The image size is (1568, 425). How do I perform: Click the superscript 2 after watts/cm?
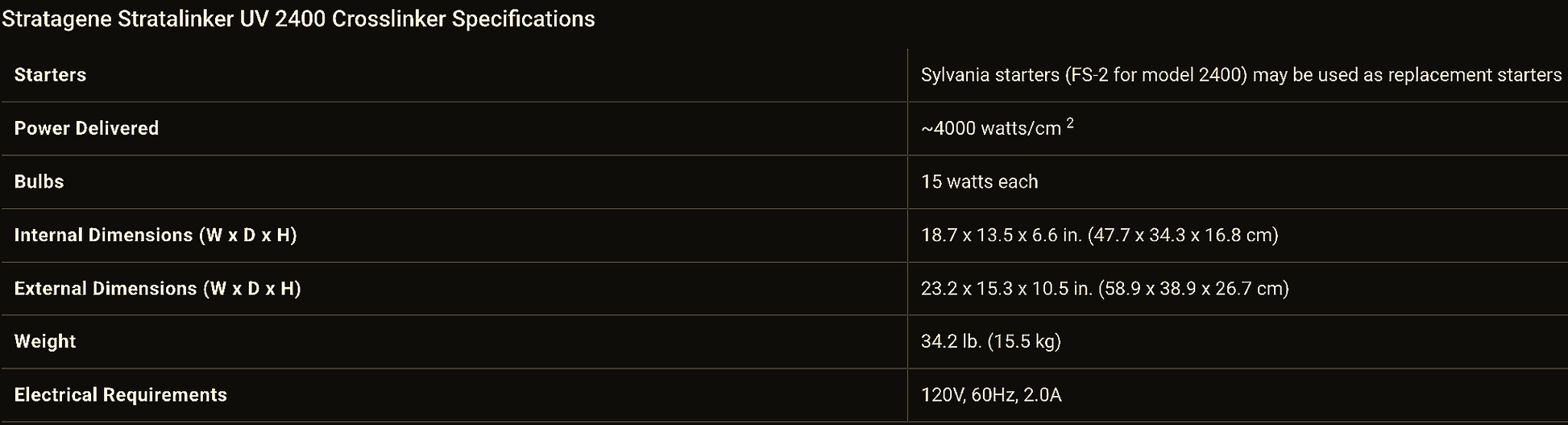coord(1070,123)
